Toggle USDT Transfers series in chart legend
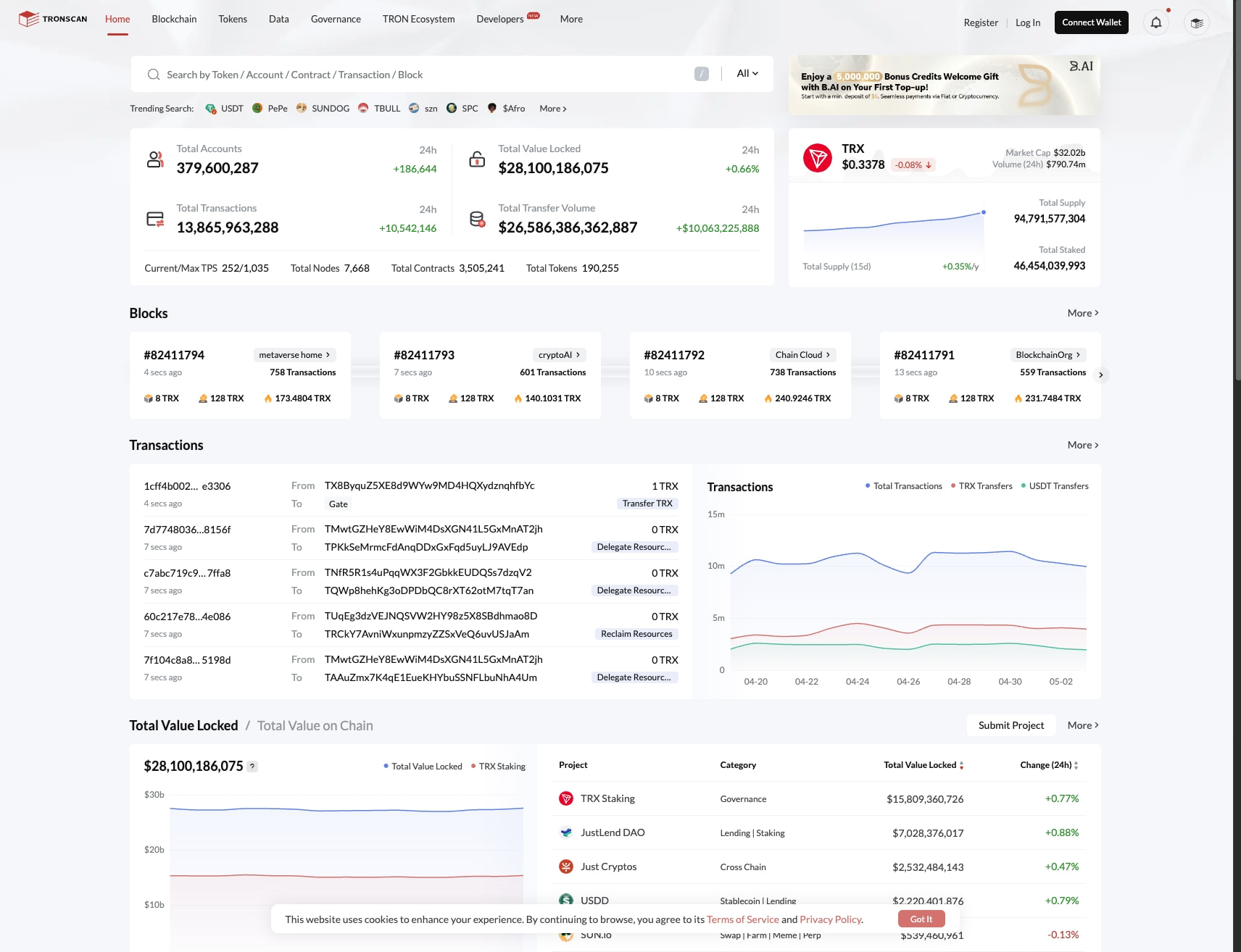 1055,486
